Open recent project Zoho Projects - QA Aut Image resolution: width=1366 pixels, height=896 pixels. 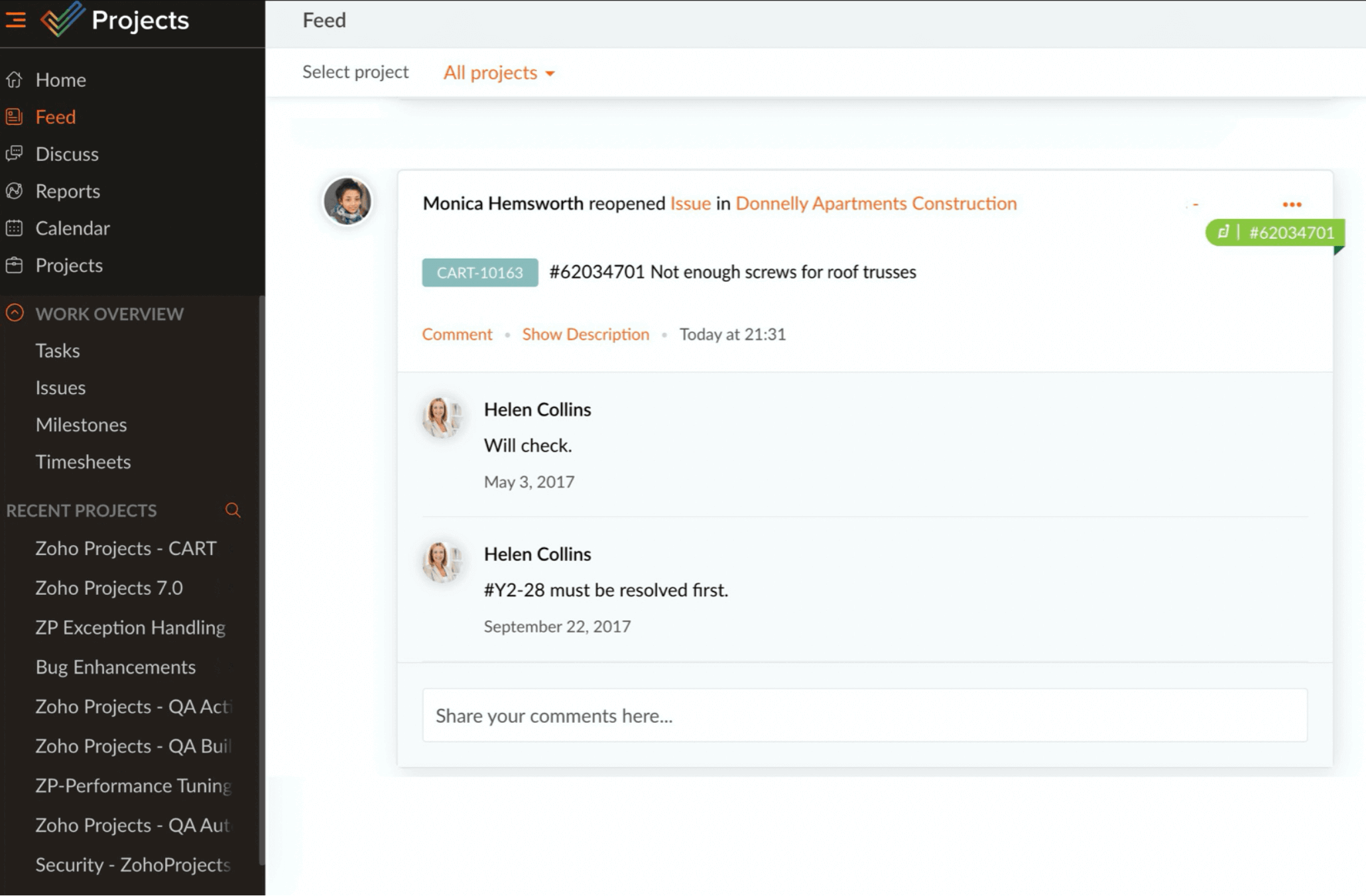point(133,825)
